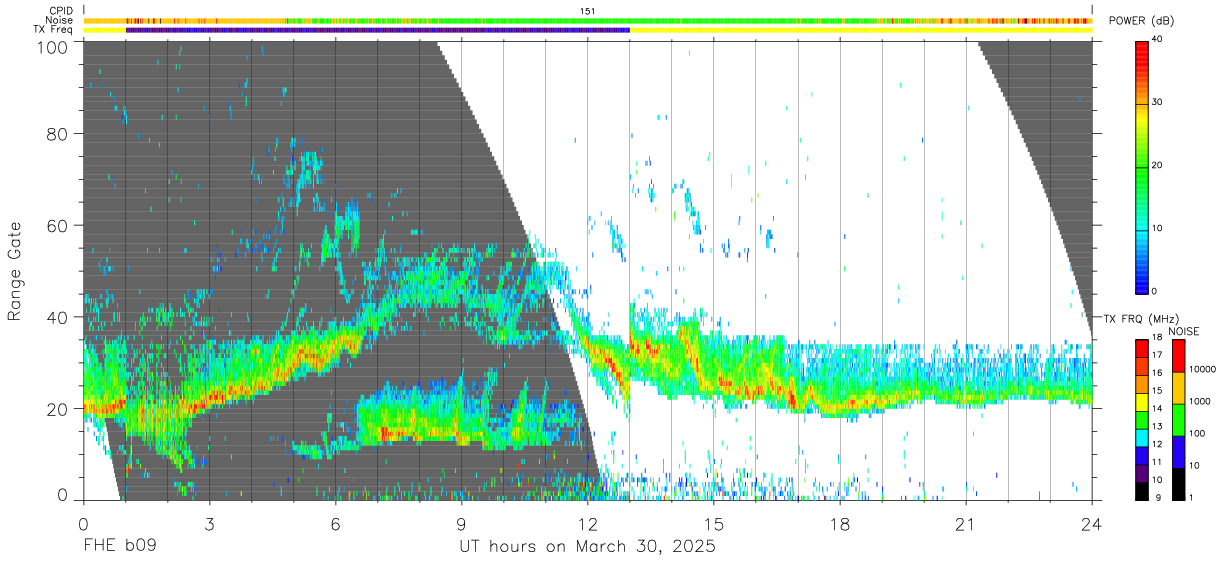Click the 'Noise' row label at top left
Screen dimensions: 1228x567
pos(61,20)
